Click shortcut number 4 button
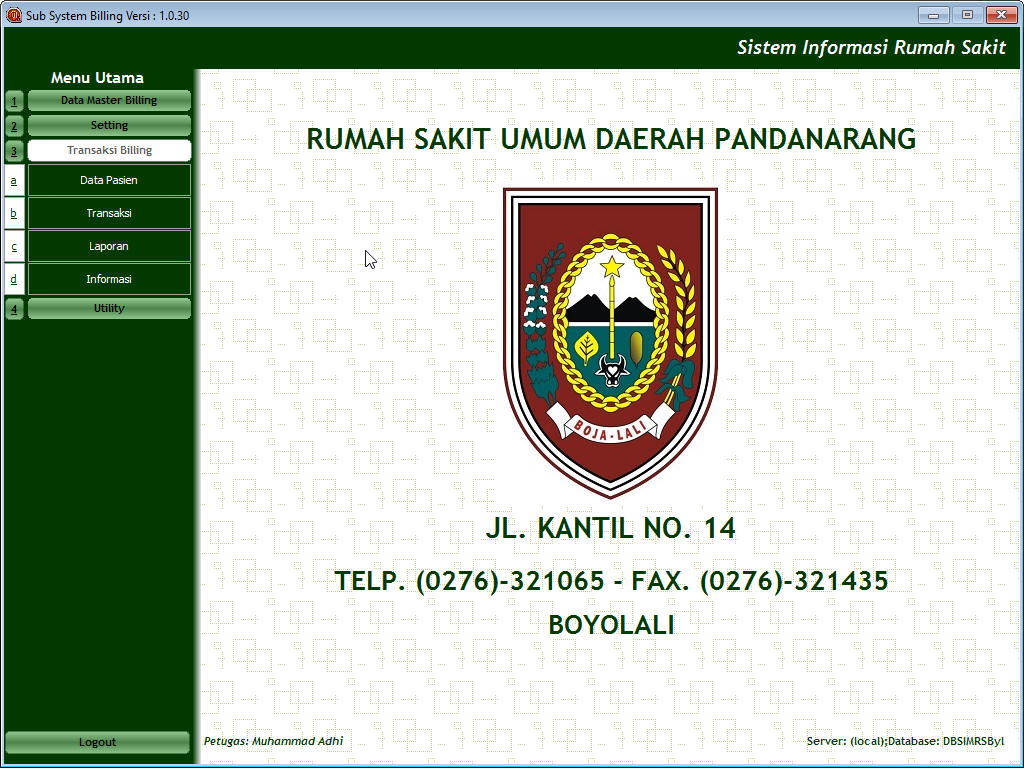This screenshot has width=1024, height=768. tap(14, 309)
